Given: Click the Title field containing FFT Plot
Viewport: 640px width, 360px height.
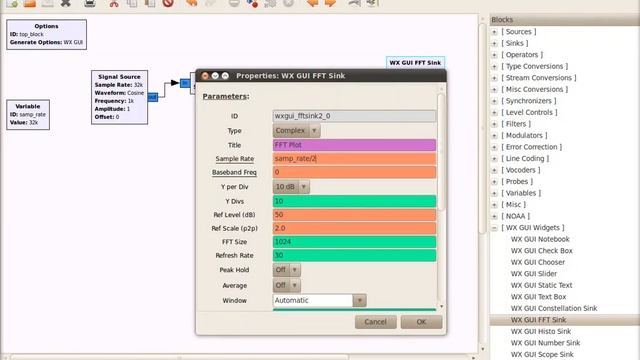Looking at the screenshot, I should point(354,145).
